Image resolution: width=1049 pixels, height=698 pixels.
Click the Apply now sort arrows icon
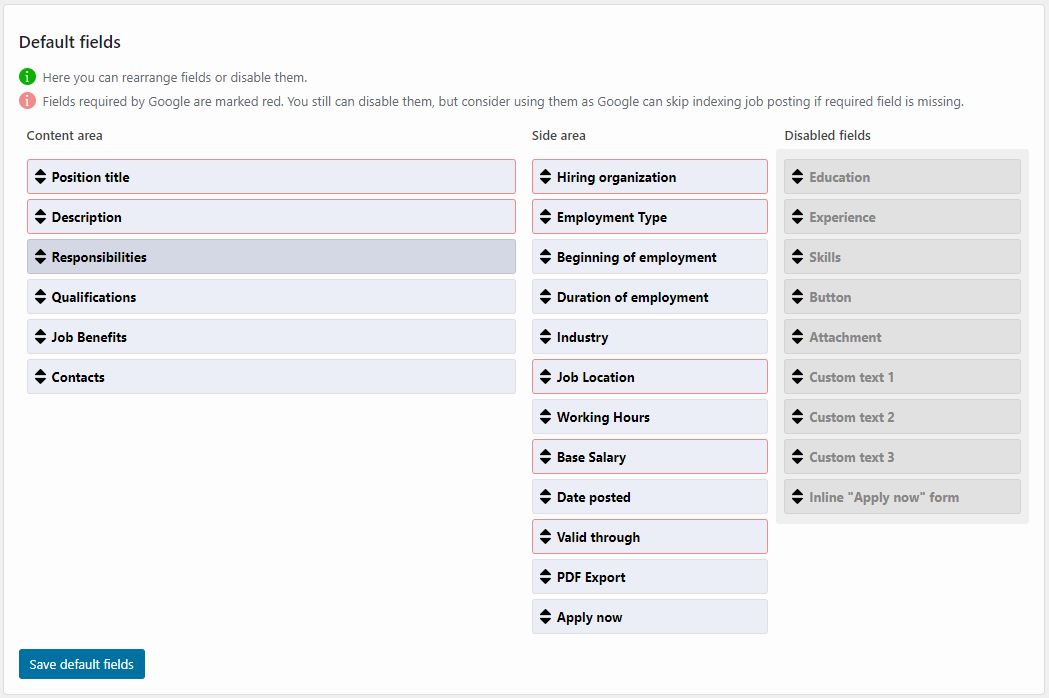click(545, 617)
